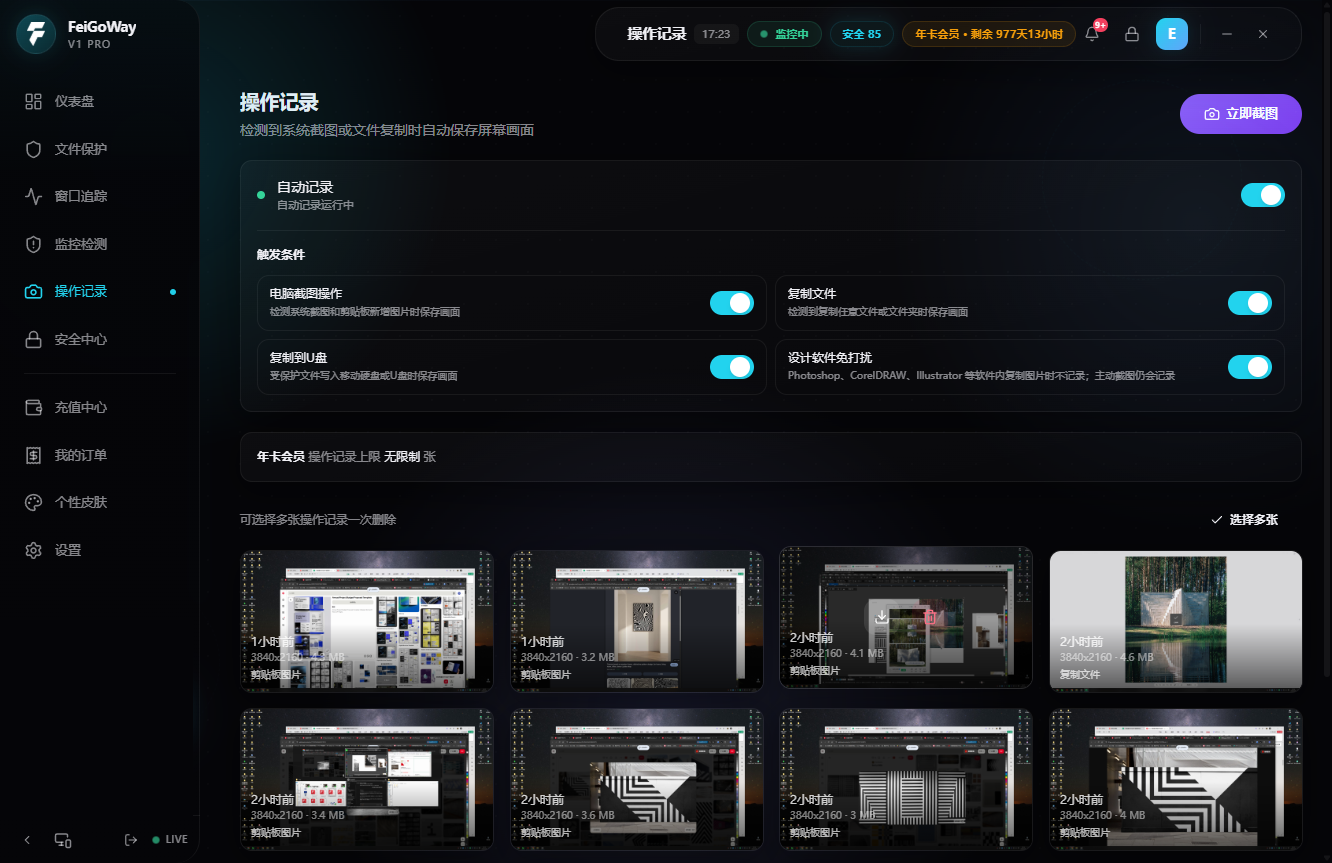Open the 2小时前 3.6 MB screenshot thumbnail
This screenshot has height=863, width=1332.
[x=637, y=780]
